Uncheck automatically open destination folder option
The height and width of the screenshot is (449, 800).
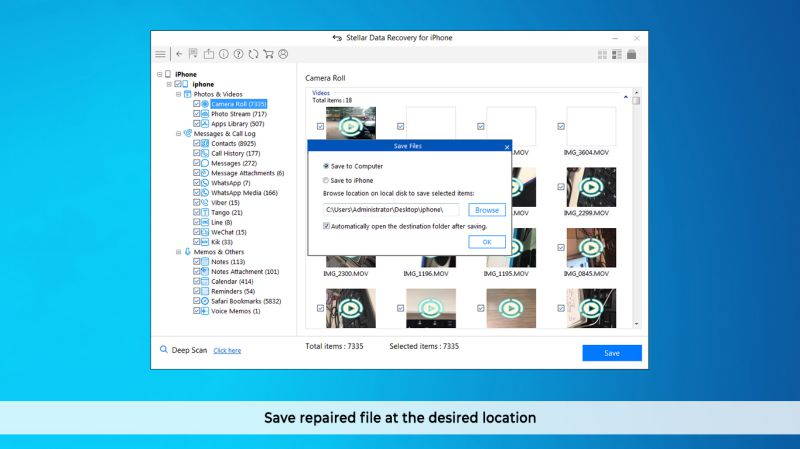(326, 226)
